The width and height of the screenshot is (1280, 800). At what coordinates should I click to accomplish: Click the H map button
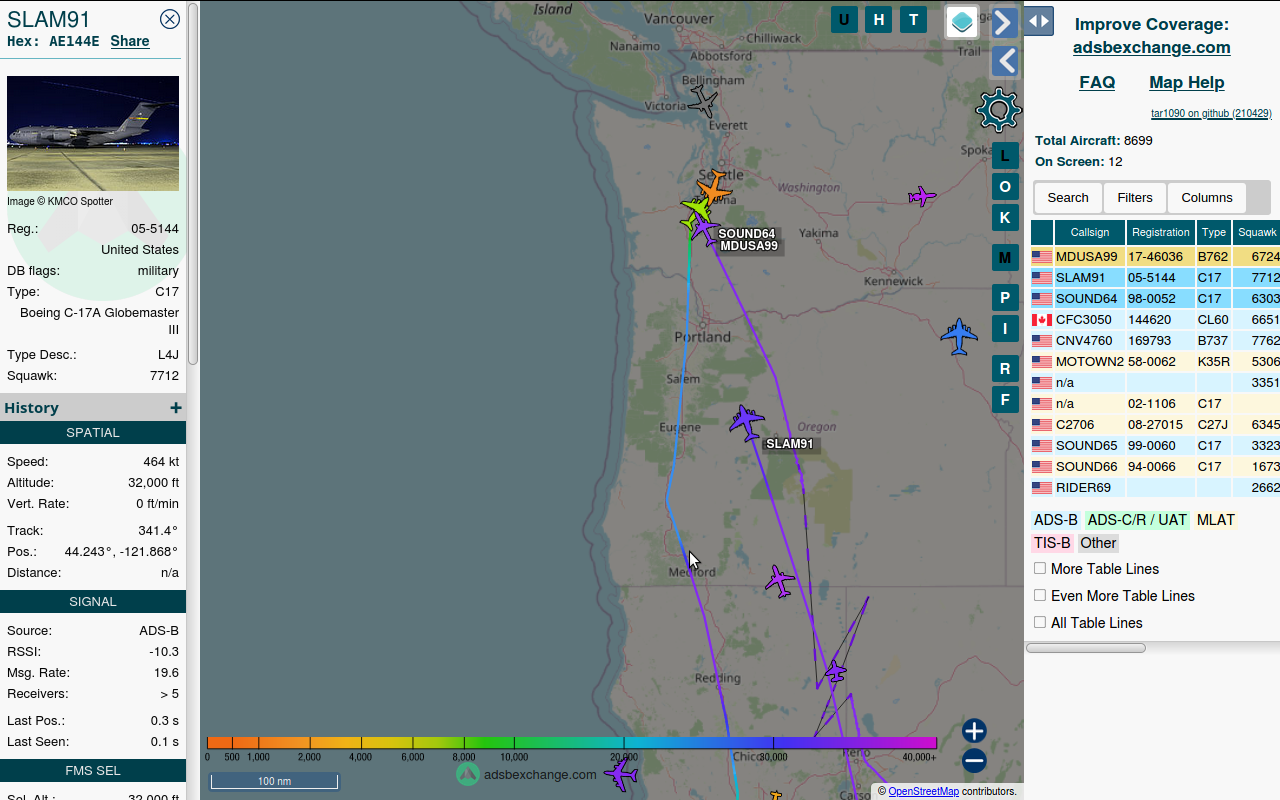click(879, 19)
